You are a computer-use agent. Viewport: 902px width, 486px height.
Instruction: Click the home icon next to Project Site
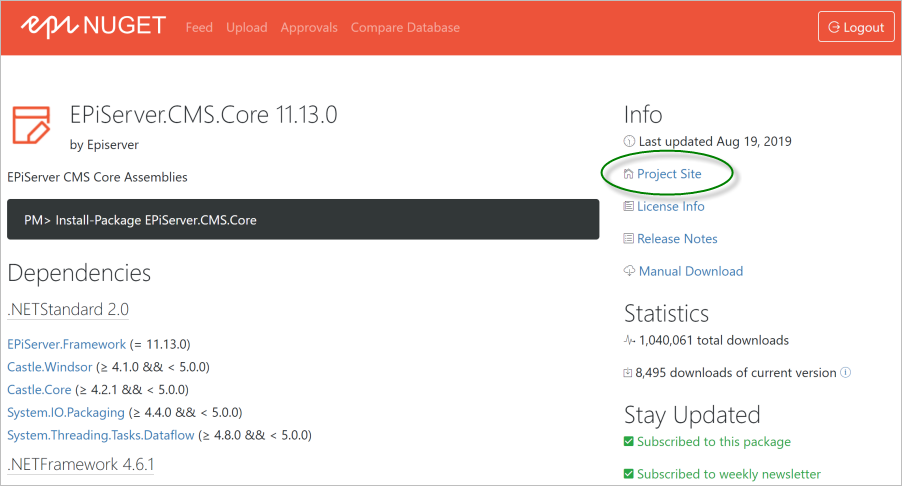pos(629,174)
